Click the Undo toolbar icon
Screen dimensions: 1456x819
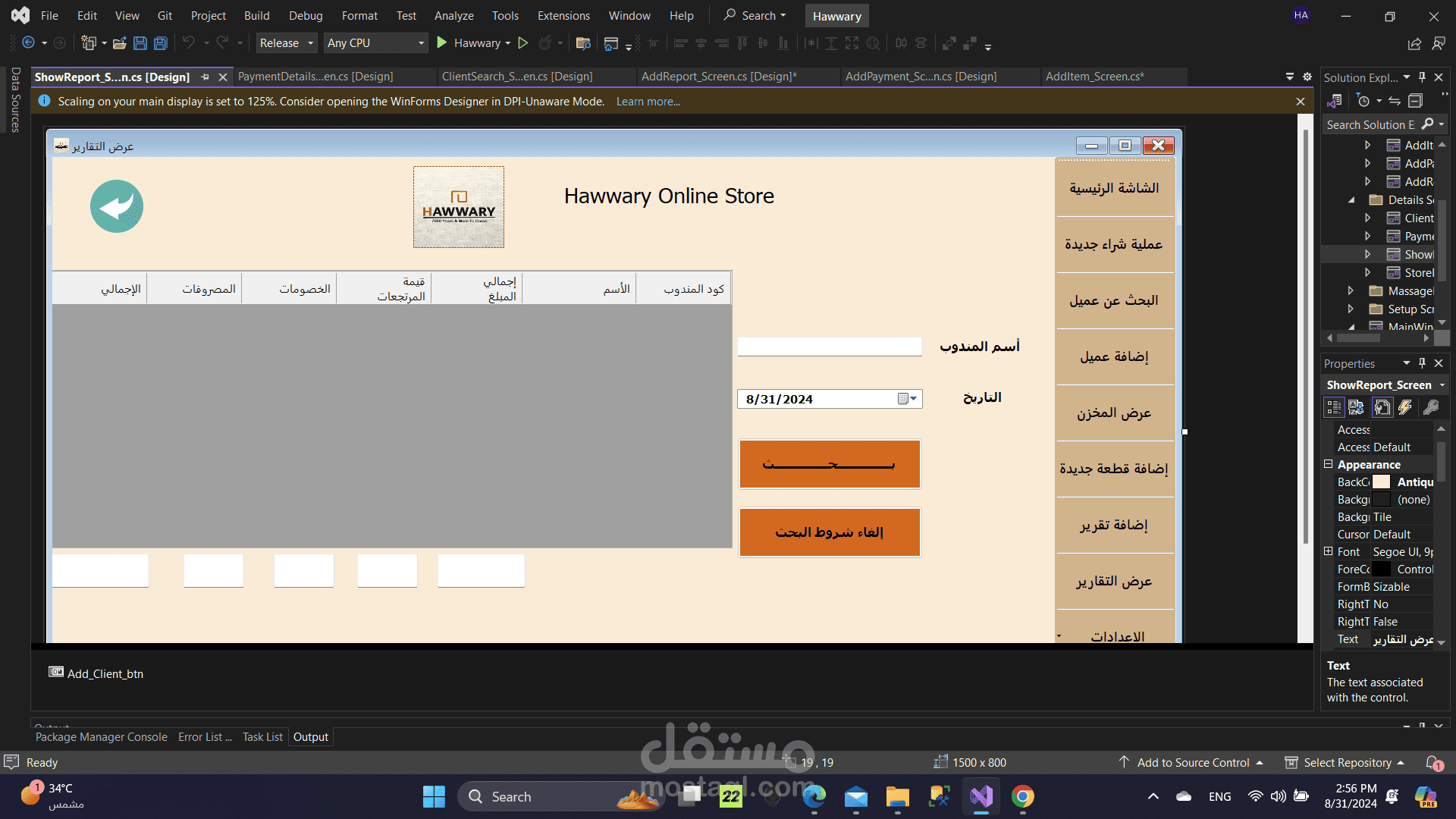click(189, 43)
